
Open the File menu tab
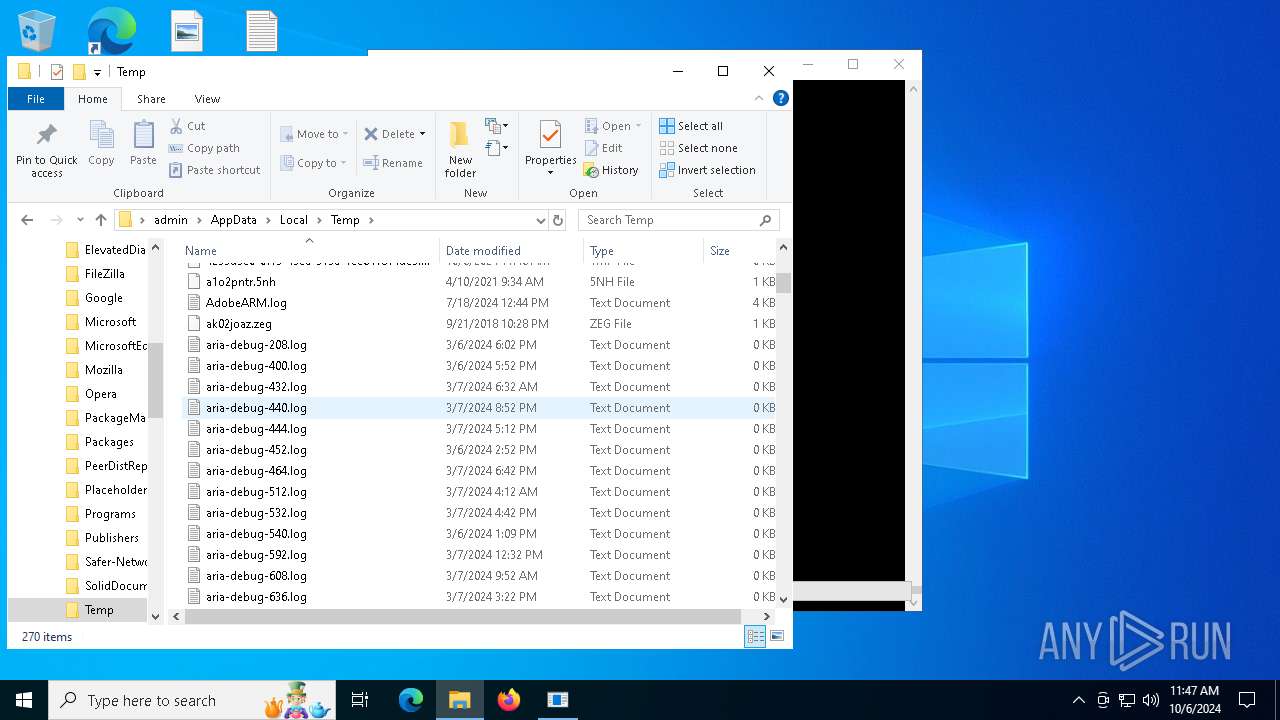[36, 99]
